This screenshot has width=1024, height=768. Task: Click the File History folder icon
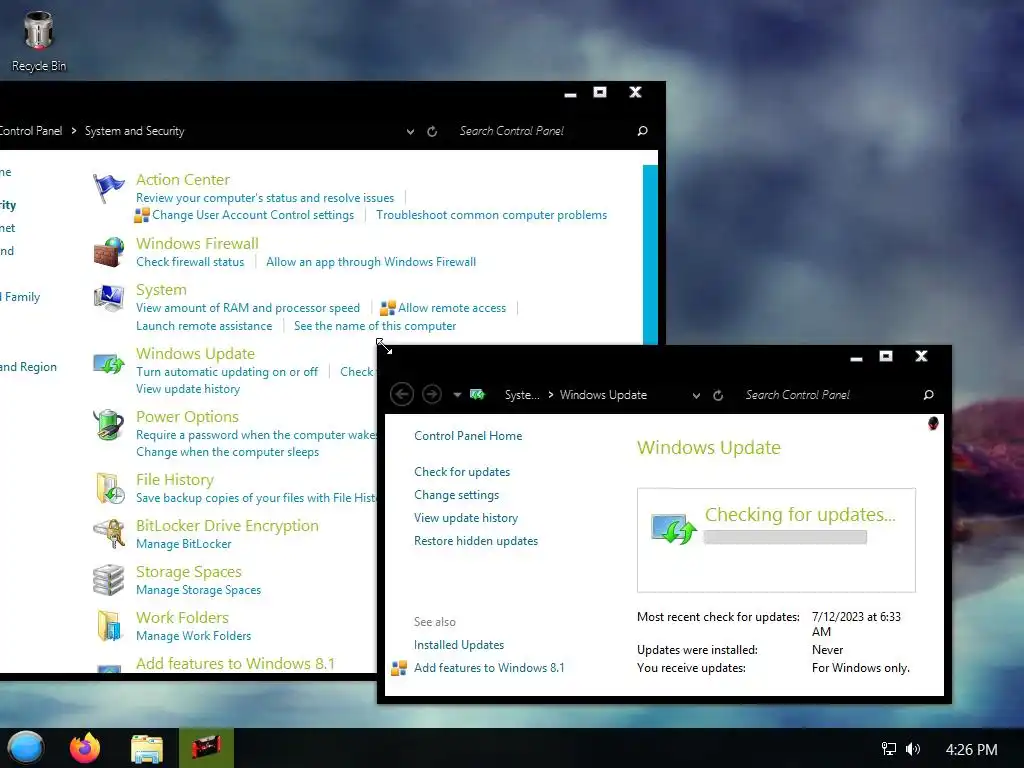110,488
